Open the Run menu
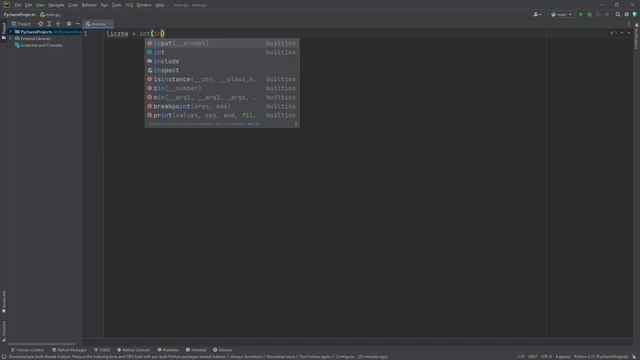Viewport: 640px width, 360px height. click(x=104, y=5)
